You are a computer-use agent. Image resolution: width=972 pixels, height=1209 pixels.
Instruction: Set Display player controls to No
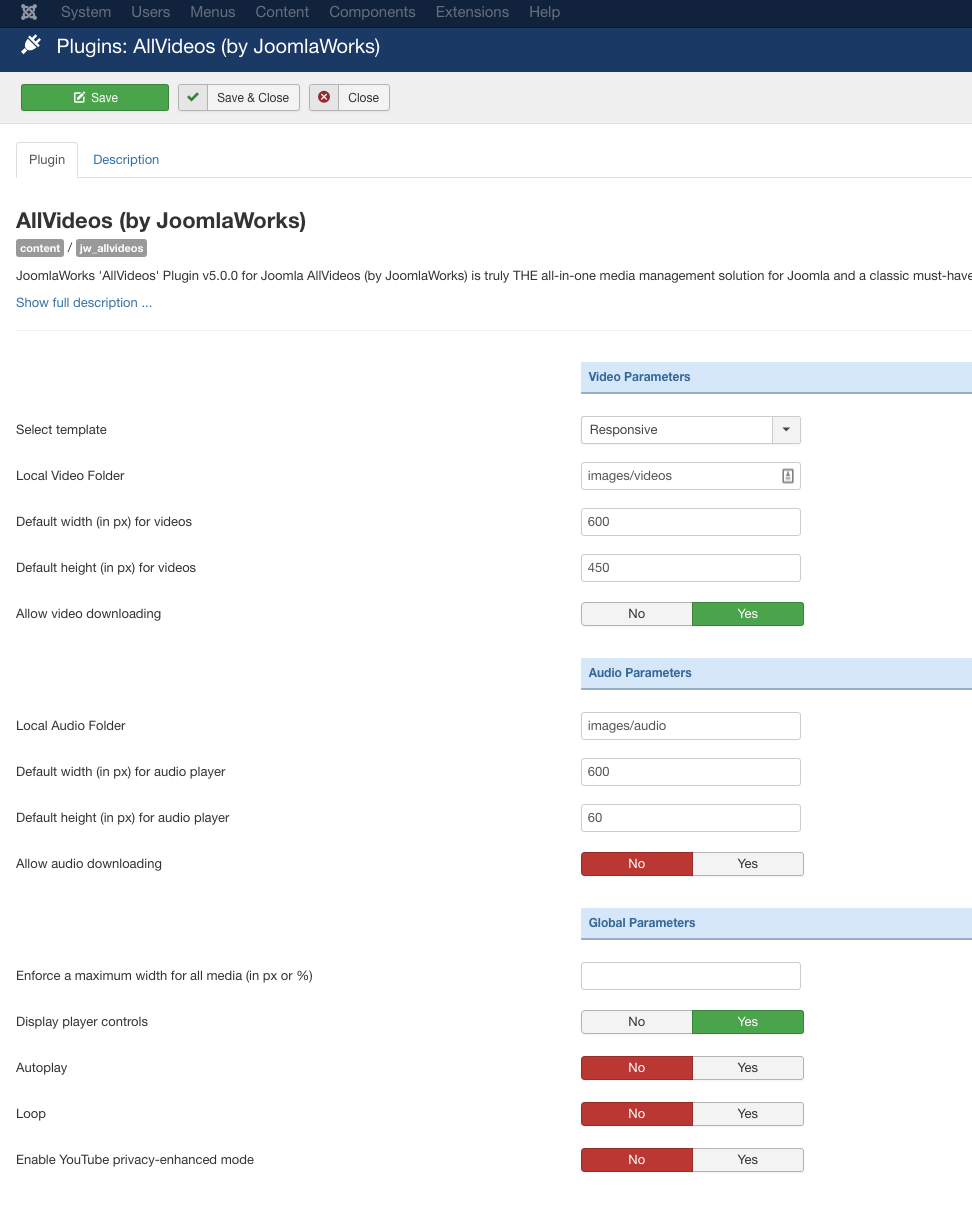tap(637, 1022)
